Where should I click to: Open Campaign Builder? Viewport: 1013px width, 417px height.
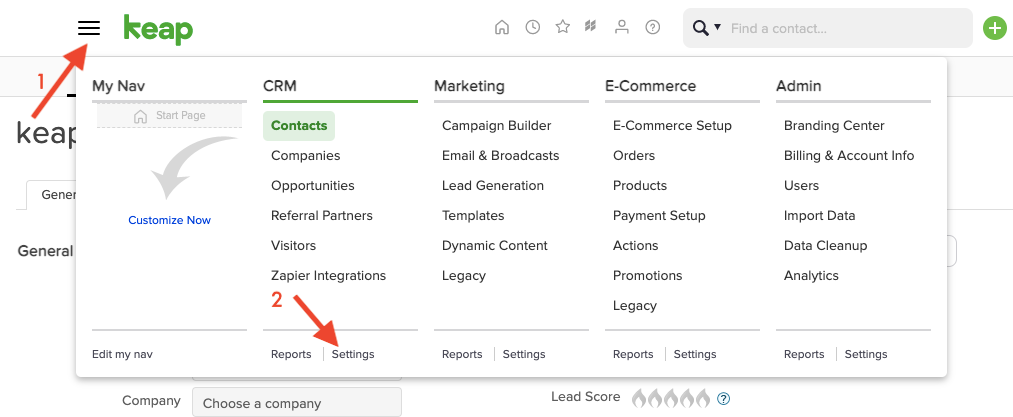pyautogui.click(x=497, y=125)
